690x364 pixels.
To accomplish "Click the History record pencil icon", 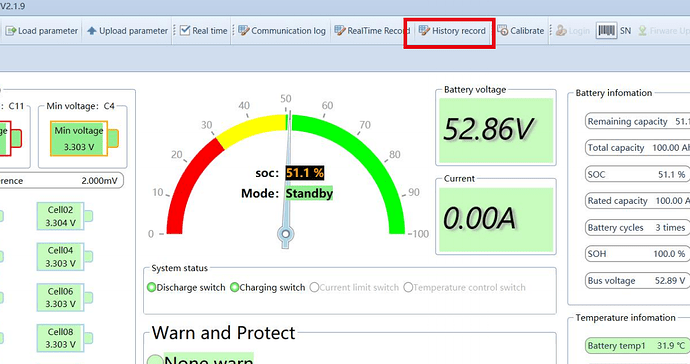I will 424,30.
